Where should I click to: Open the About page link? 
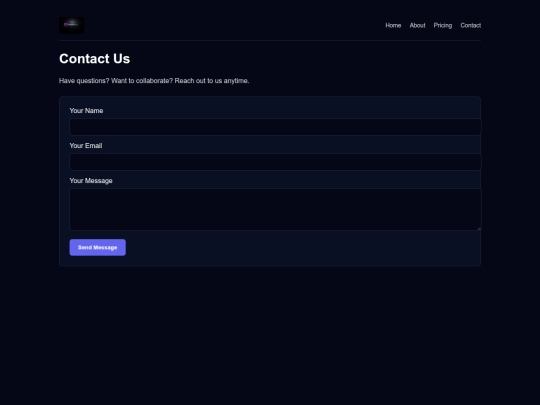click(x=417, y=25)
